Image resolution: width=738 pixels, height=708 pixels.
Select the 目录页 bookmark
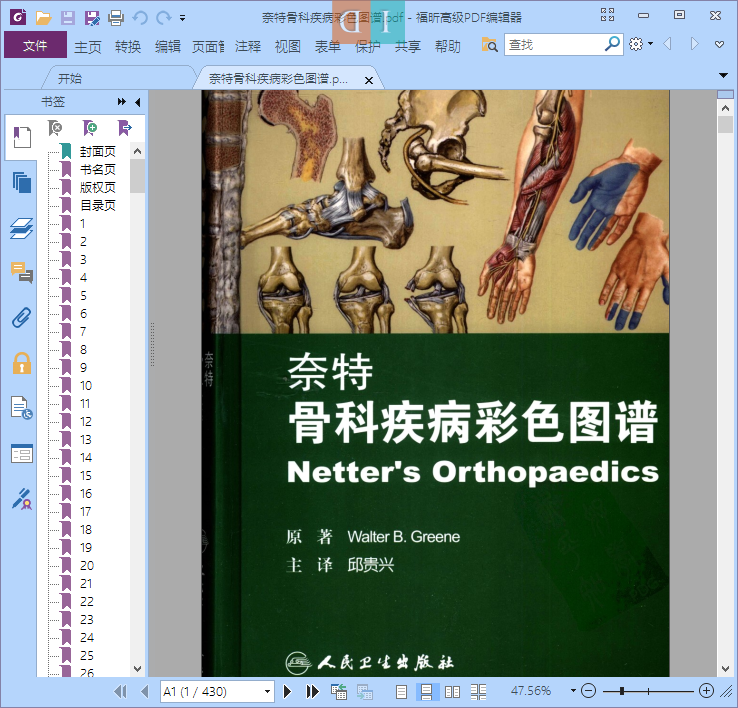[97, 205]
